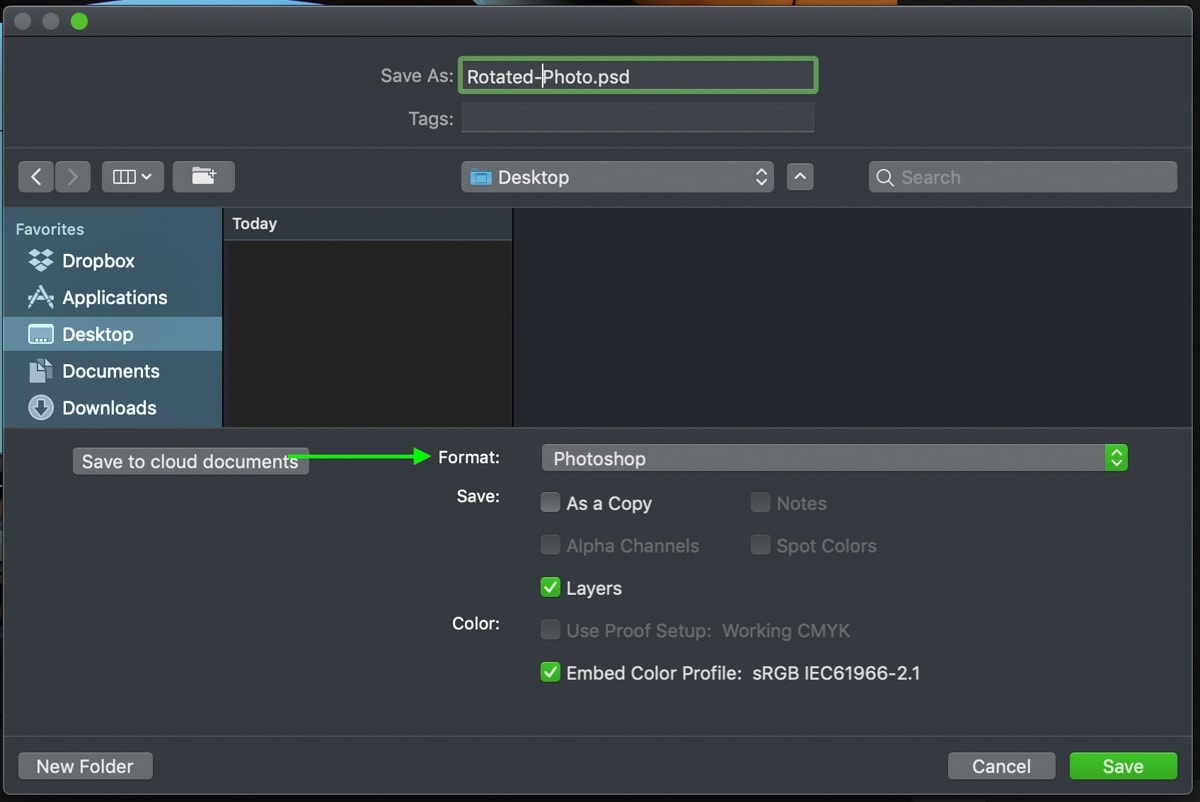Click the new folder toolbar icon

coord(204,176)
